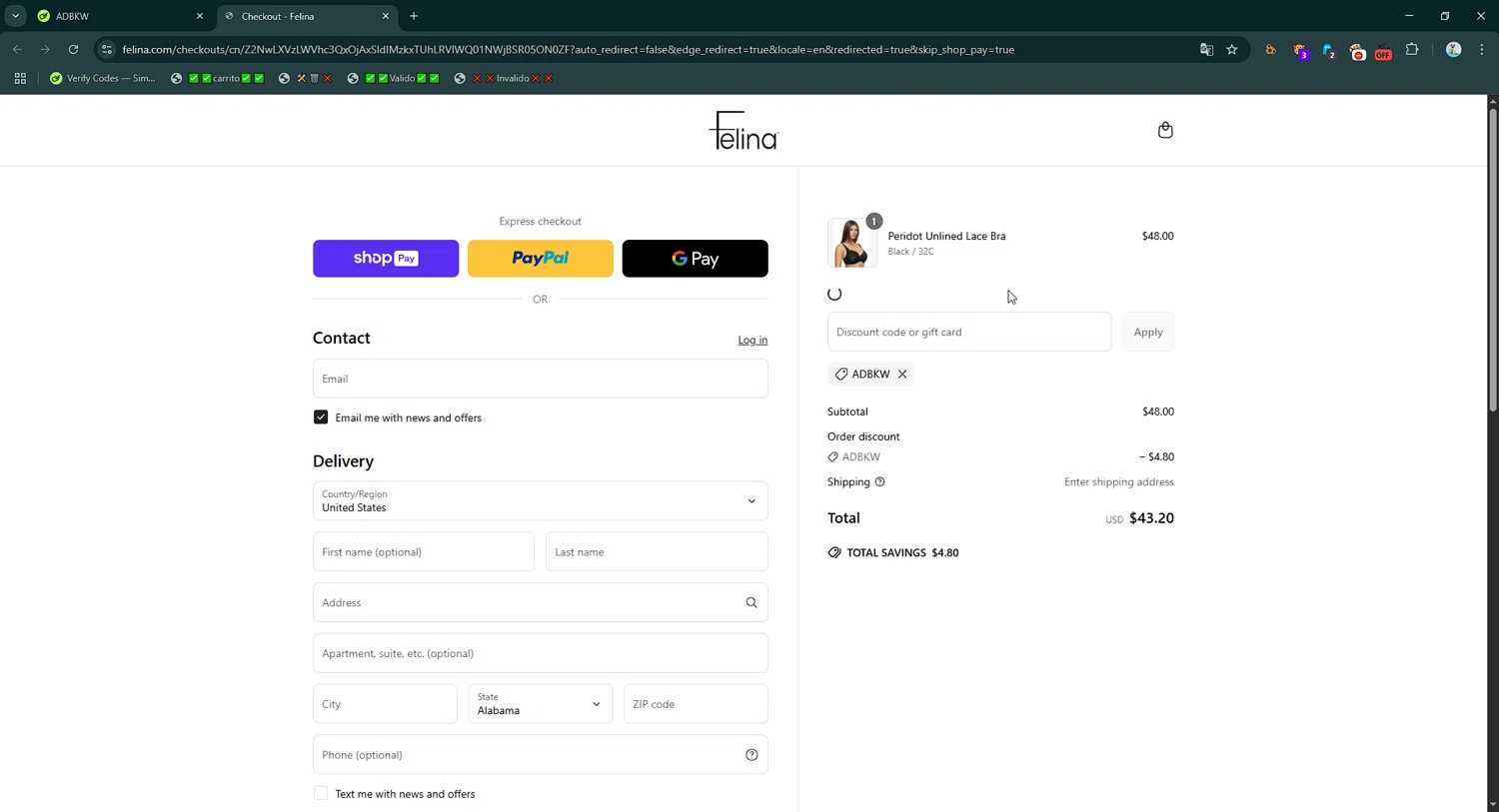Viewport: 1499px width, 812px height.
Task: Click the 'Enter shipping address' text
Action: 1119,481
